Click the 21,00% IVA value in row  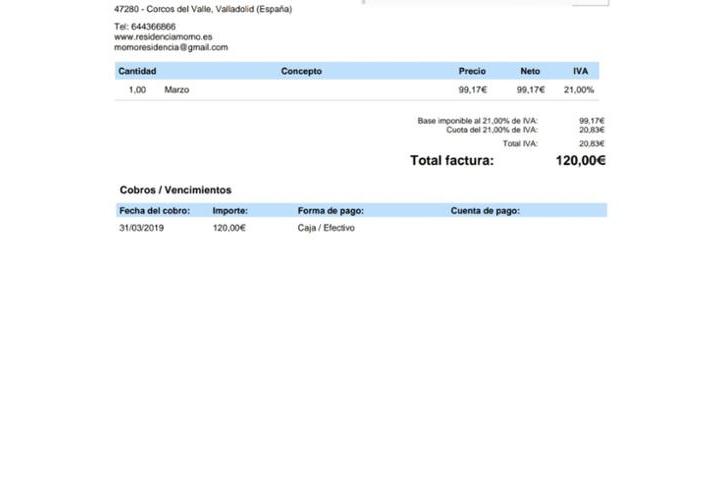pos(579,90)
